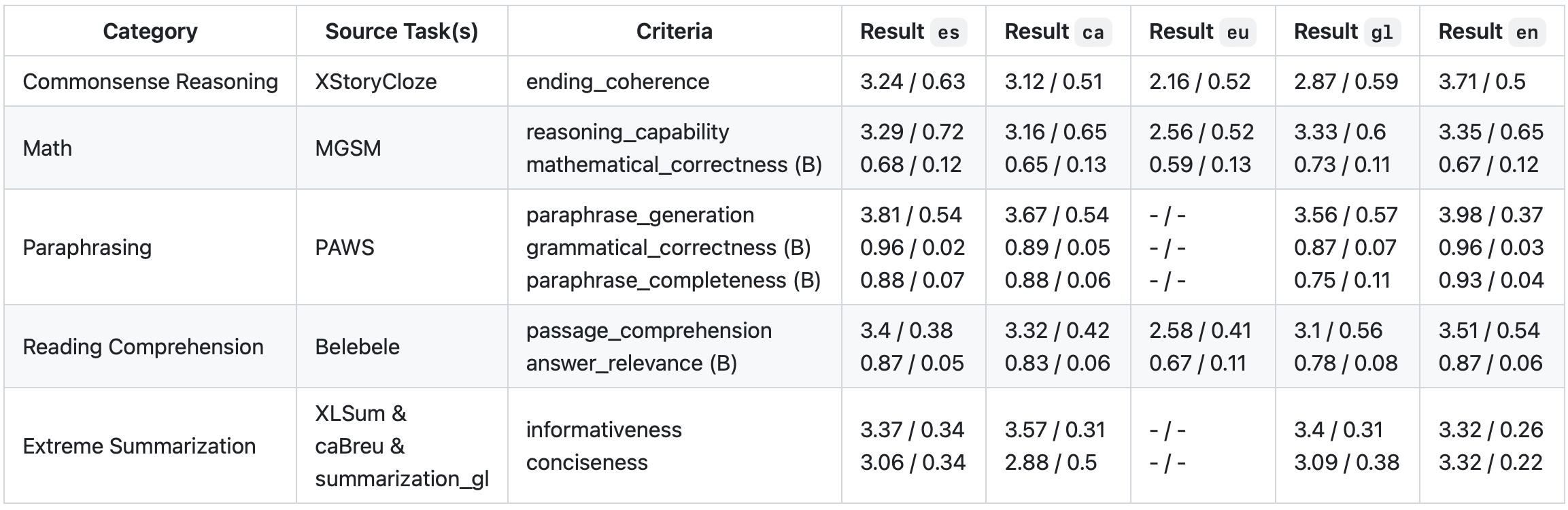Click the Extreme Summarization category cell
1568x510 pixels.
click(139, 446)
